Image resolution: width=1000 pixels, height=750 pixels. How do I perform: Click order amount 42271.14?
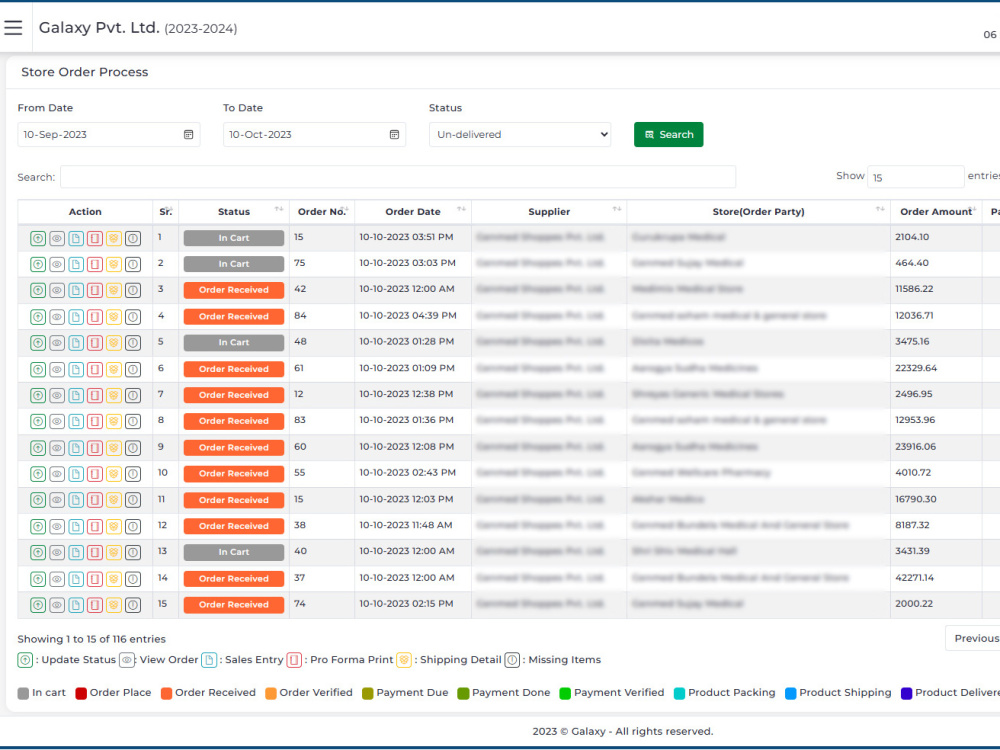[x=914, y=578]
